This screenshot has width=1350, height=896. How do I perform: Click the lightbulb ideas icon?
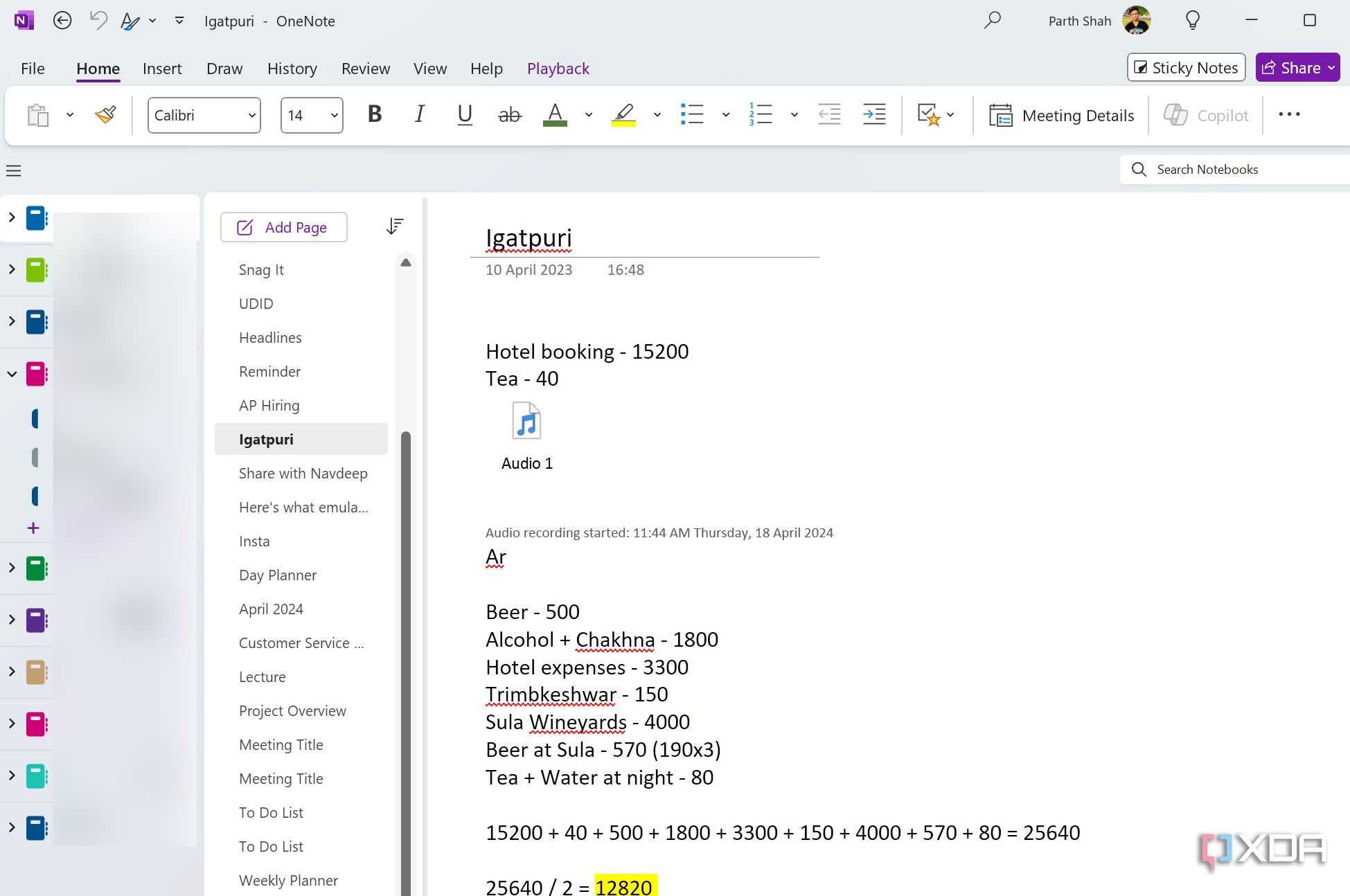pos(1192,20)
